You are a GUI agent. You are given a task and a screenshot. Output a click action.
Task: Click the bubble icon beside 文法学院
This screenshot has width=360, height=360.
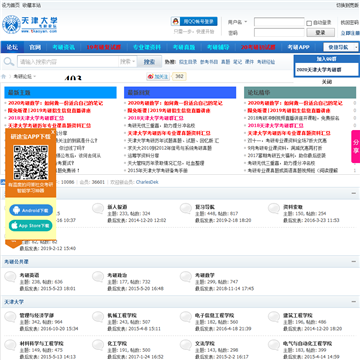coord(186,345)
